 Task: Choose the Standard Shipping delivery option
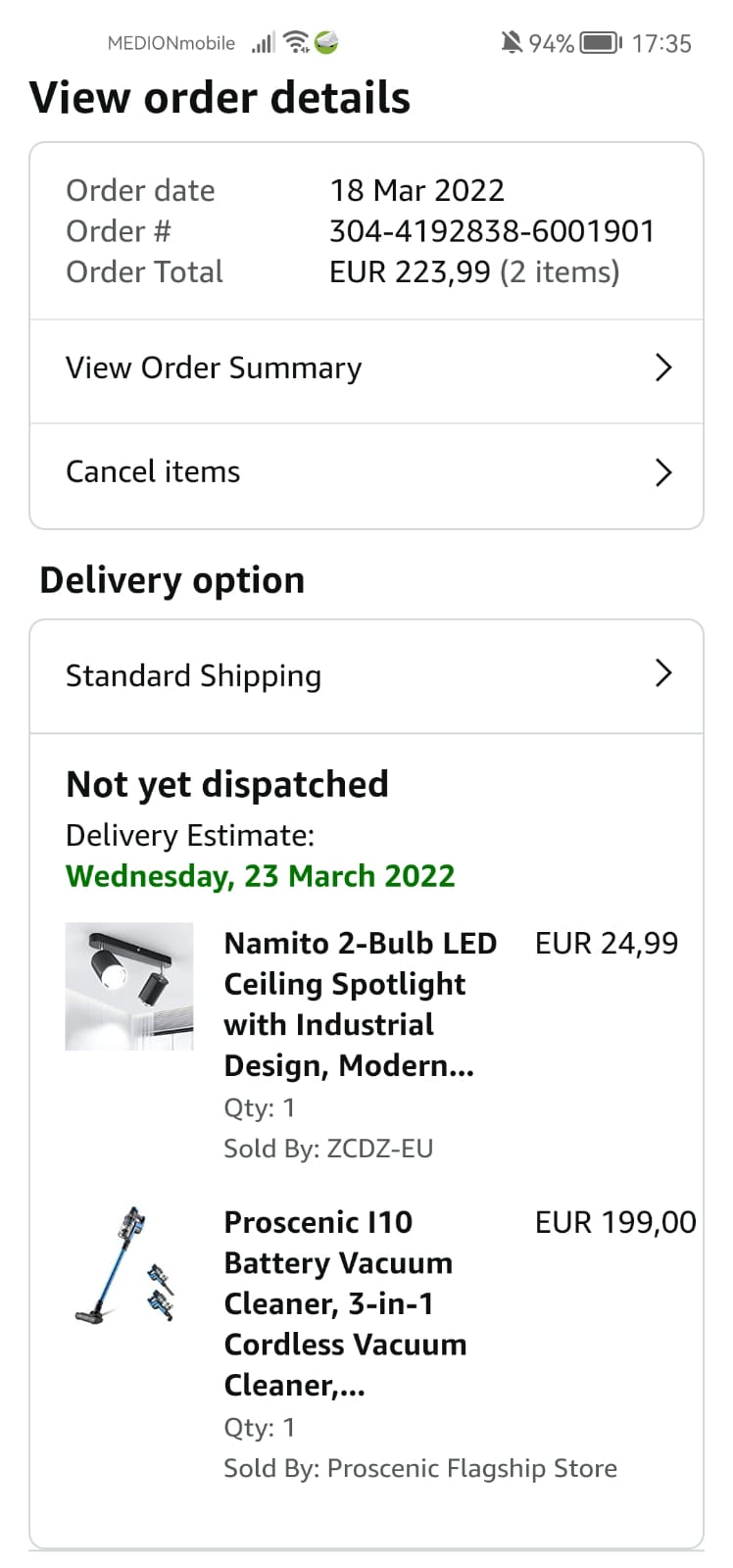194,676
